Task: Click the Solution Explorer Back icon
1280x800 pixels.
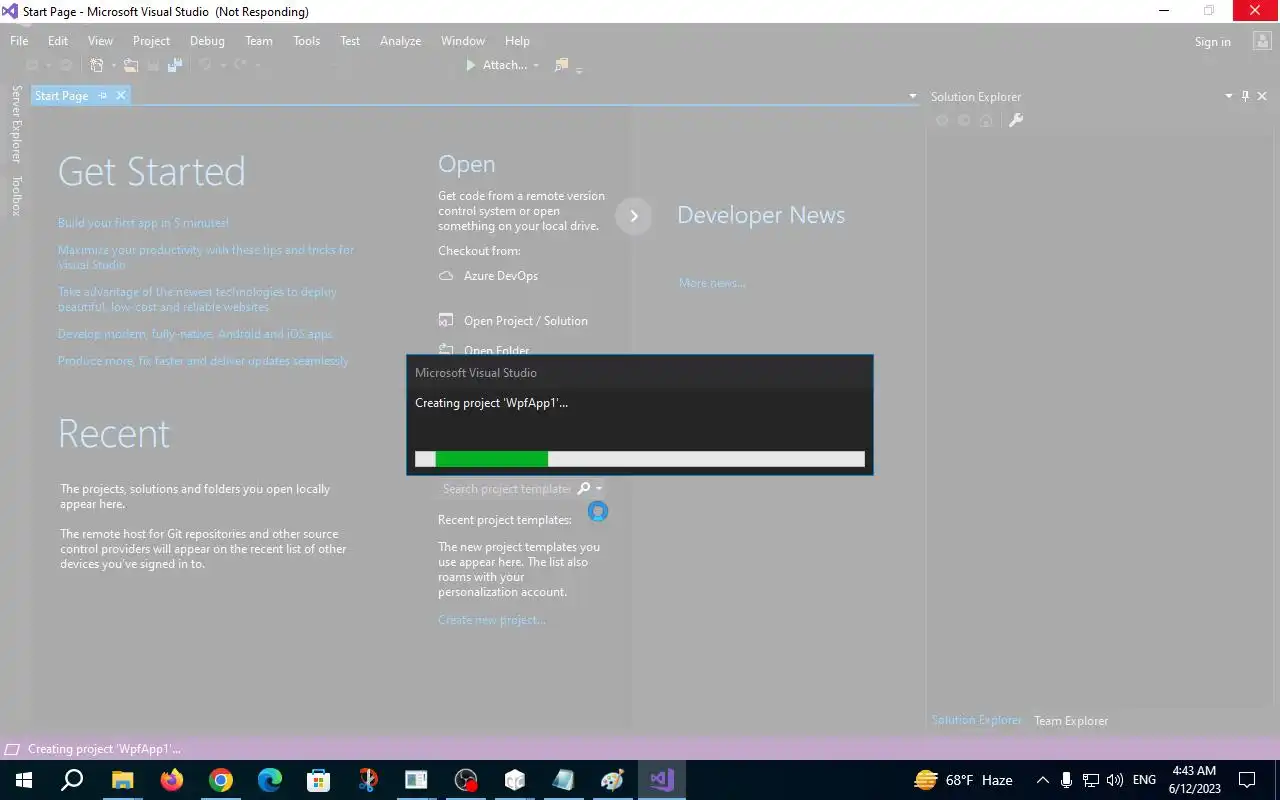Action: (941, 120)
